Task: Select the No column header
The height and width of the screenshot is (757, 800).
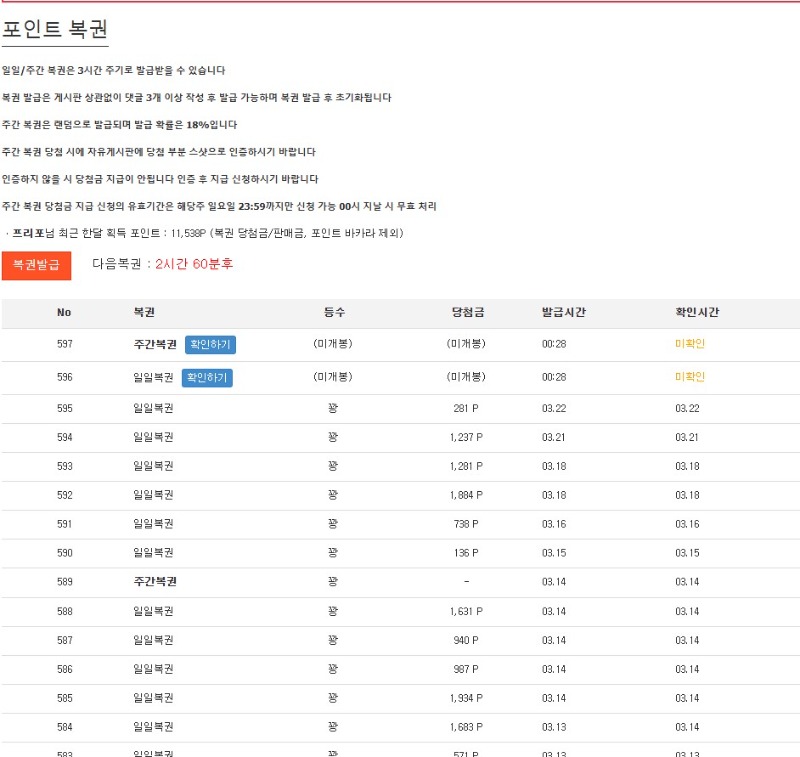Action: tap(64, 313)
